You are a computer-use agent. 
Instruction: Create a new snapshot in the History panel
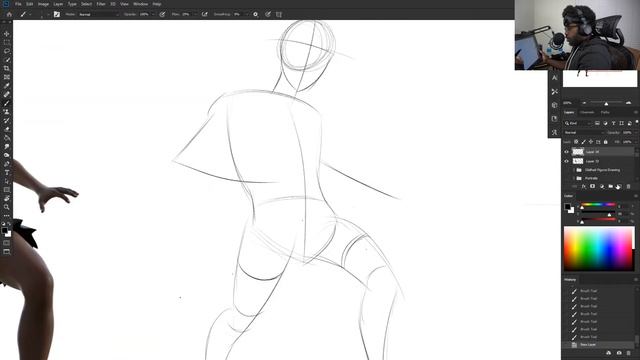619,353
